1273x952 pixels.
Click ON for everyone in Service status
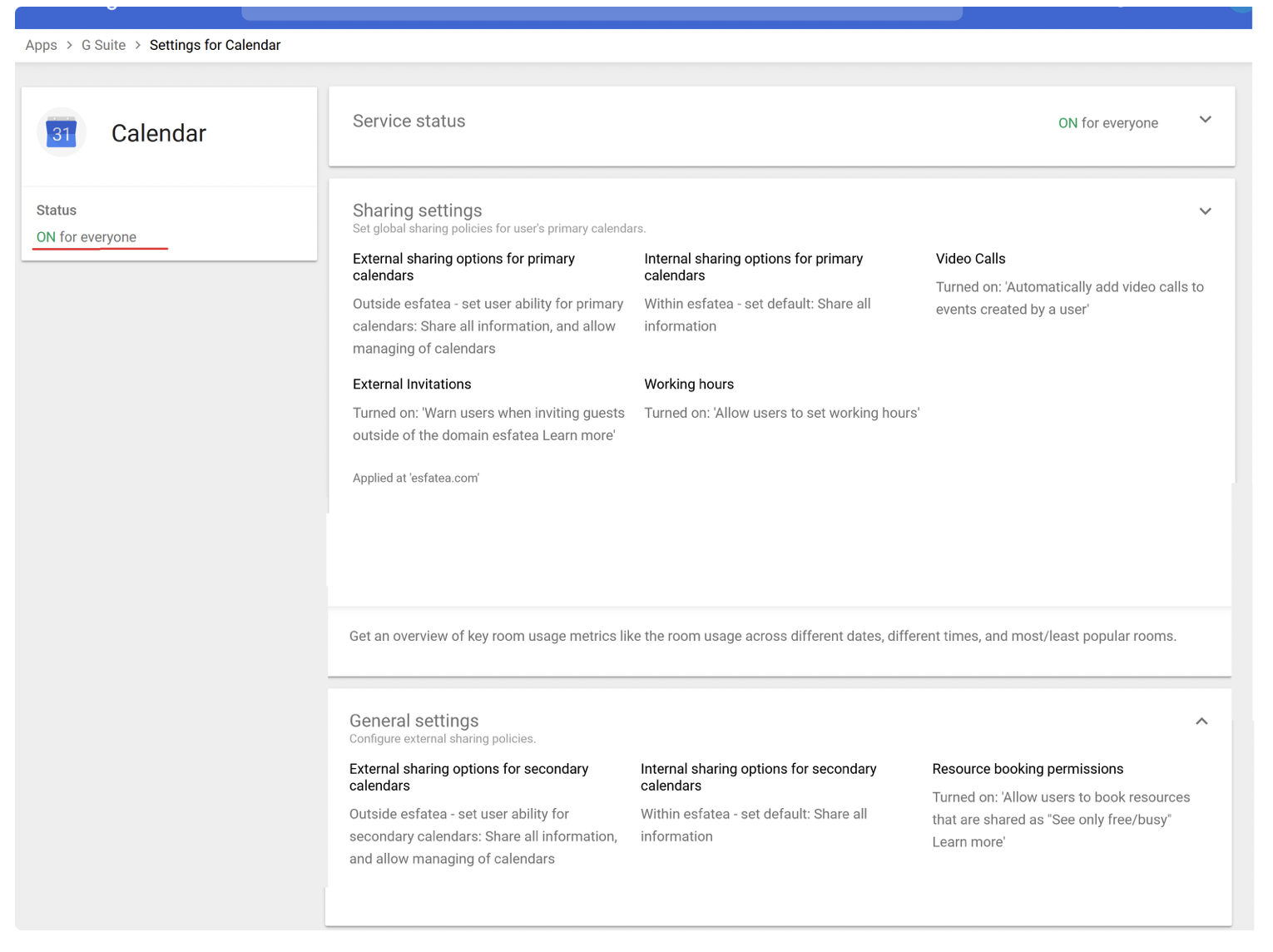[x=1107, y=123]
